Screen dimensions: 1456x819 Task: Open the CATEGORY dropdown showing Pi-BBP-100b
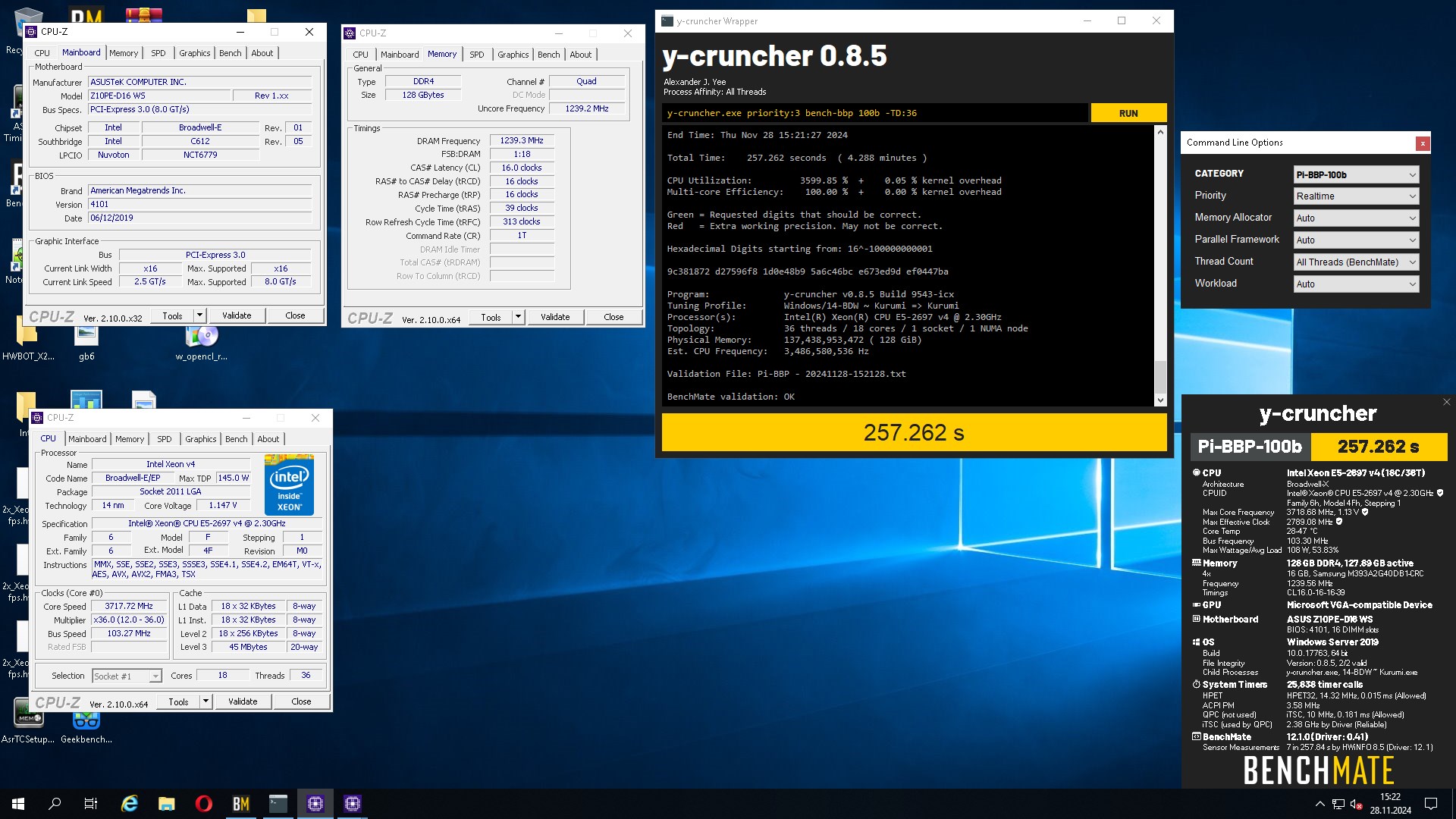pos(1356,174)
